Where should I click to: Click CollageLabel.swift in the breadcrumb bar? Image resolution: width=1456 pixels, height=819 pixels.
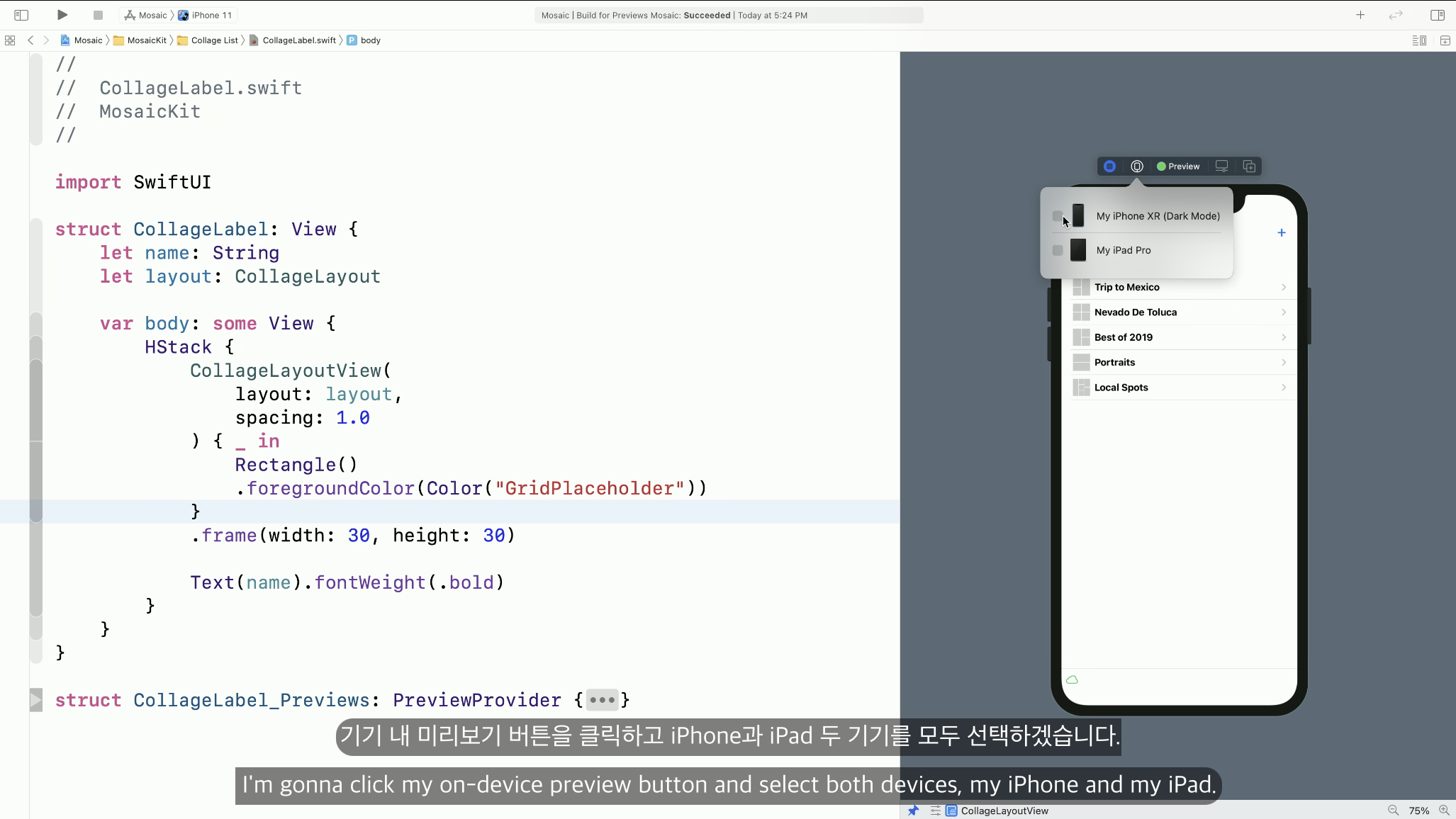click(x=298, y=40)
